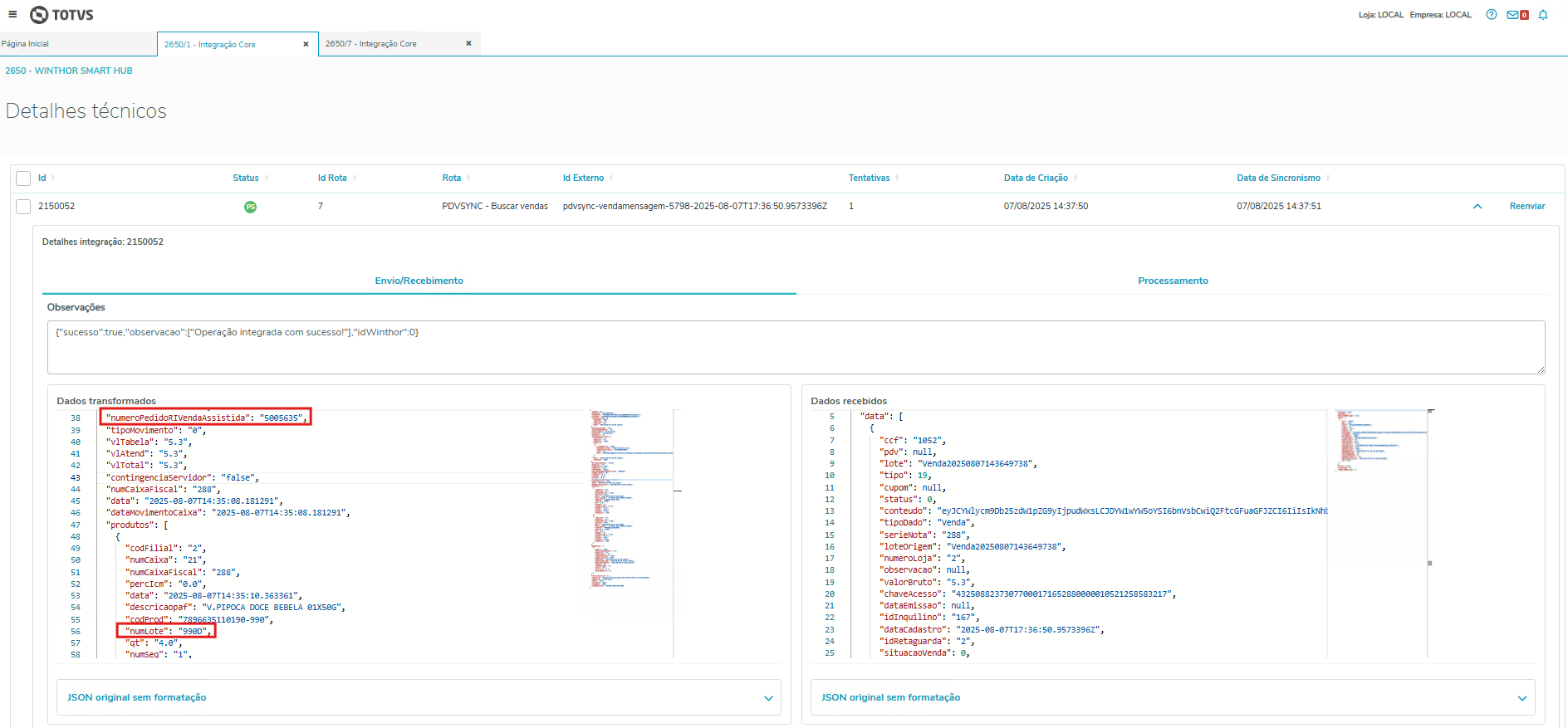Click the green PS status badge
The height and width of the screenshot is (728, 1568).
pos(250,207)
